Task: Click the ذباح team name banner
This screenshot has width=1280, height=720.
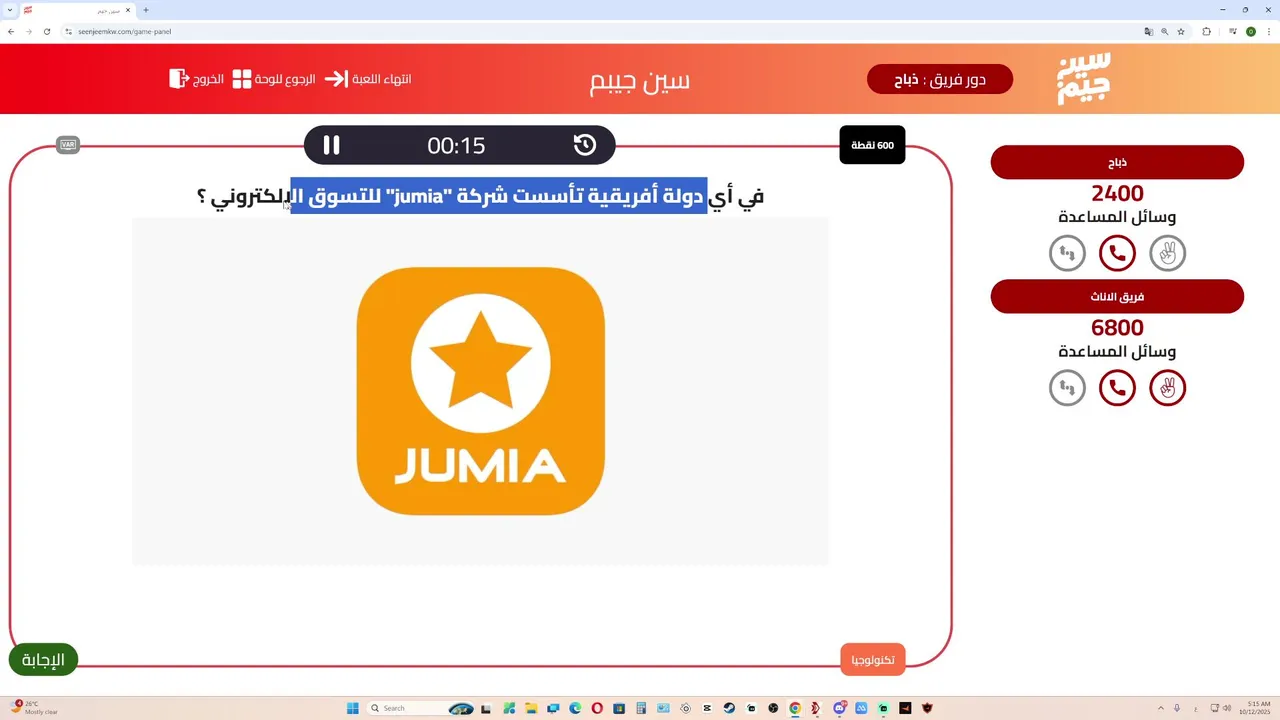Action: [x=1117, y=162]
